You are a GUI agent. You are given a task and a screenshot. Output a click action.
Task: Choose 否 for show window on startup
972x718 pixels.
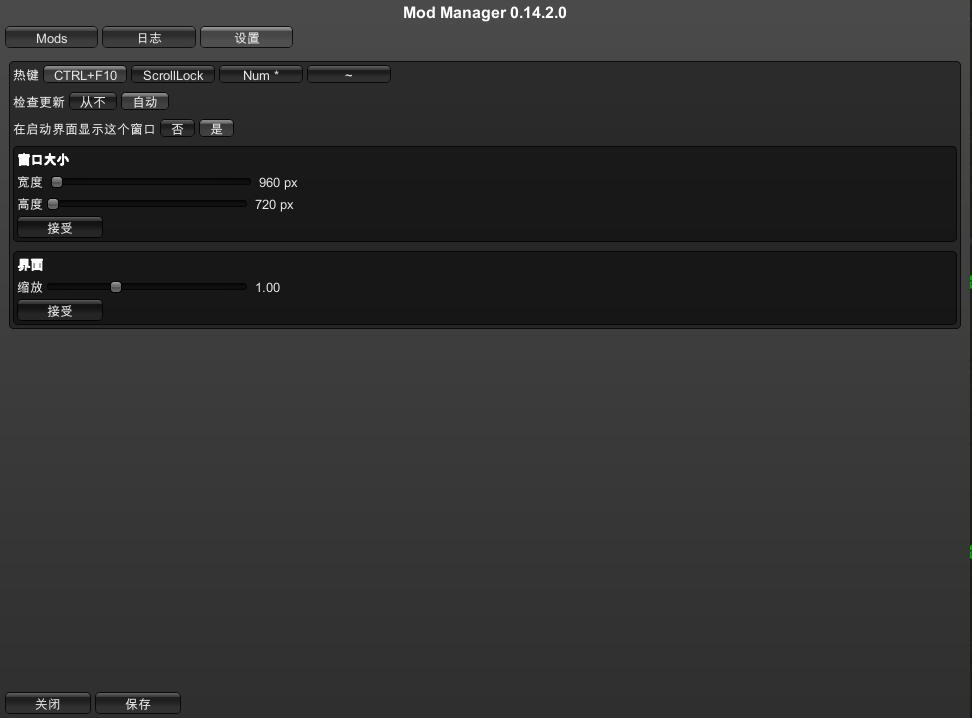pos(177,129)
